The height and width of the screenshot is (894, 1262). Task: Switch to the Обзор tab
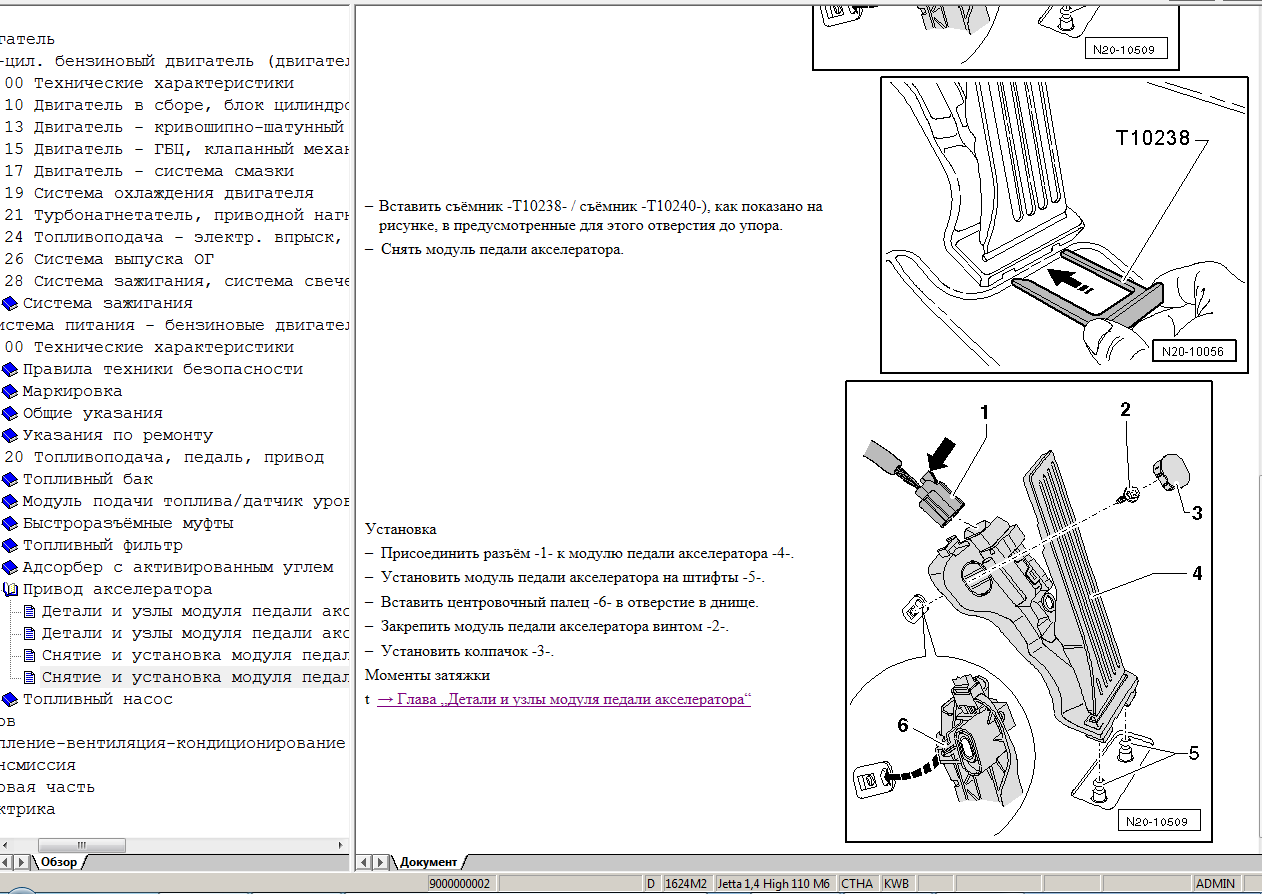[x=58, y=862]
